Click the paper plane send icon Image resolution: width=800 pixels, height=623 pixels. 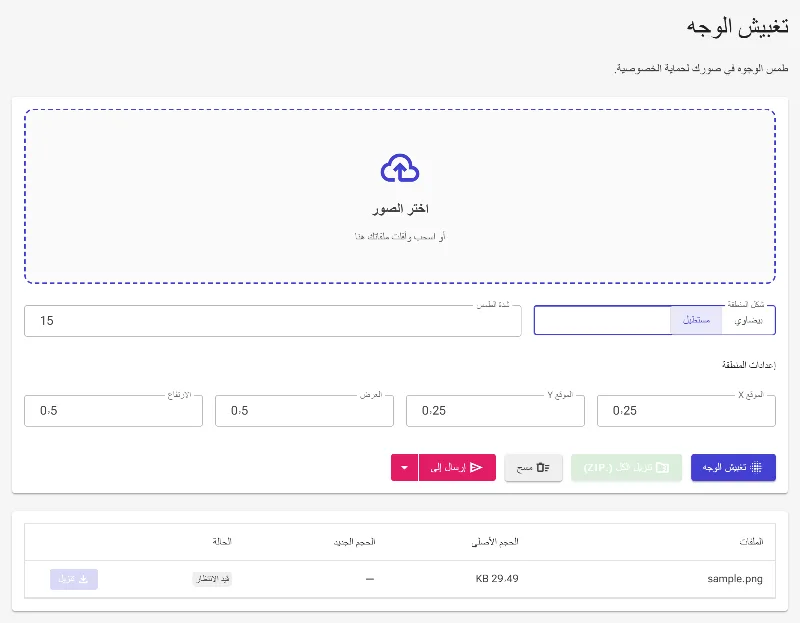pos(476,467)
